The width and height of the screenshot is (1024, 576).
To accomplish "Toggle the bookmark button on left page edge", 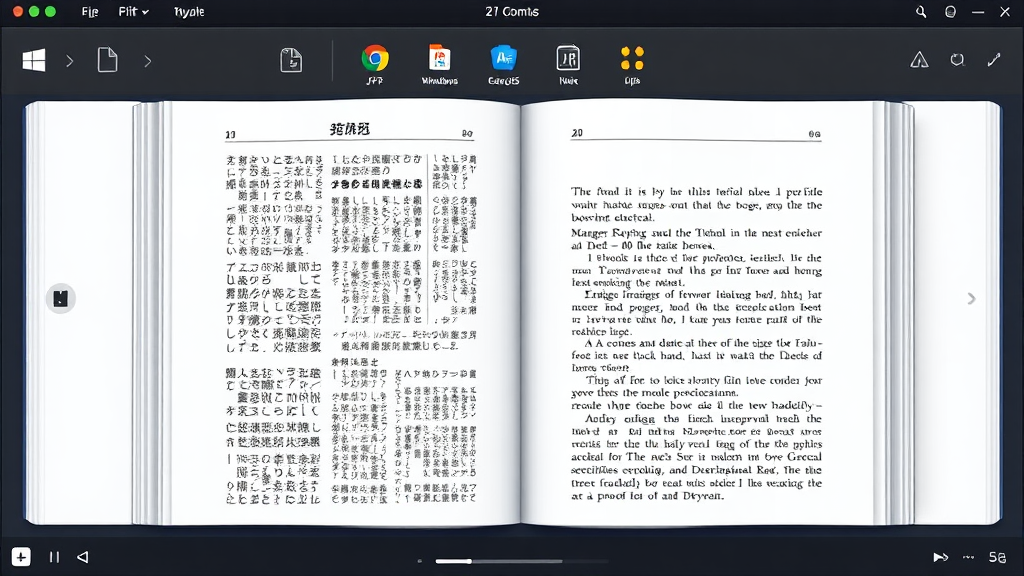I will point(61,298).
